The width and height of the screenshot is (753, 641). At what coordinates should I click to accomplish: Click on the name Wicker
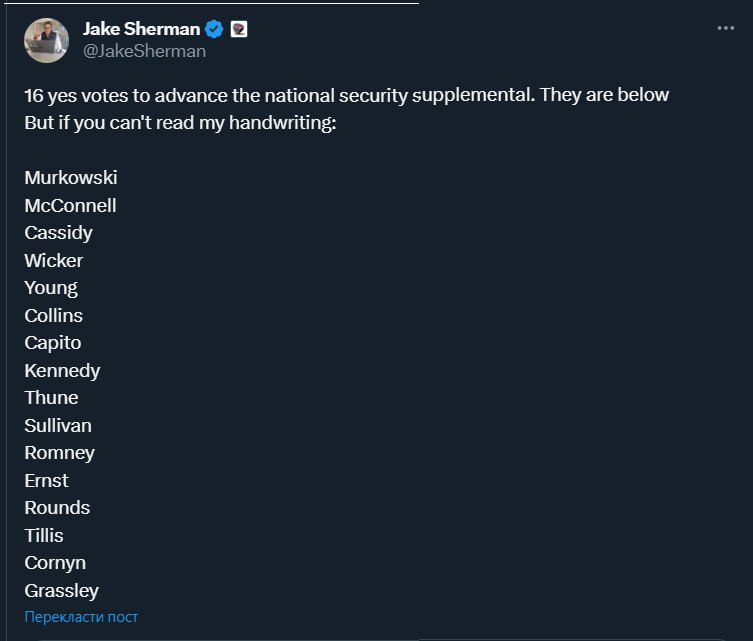click(54, 260)
